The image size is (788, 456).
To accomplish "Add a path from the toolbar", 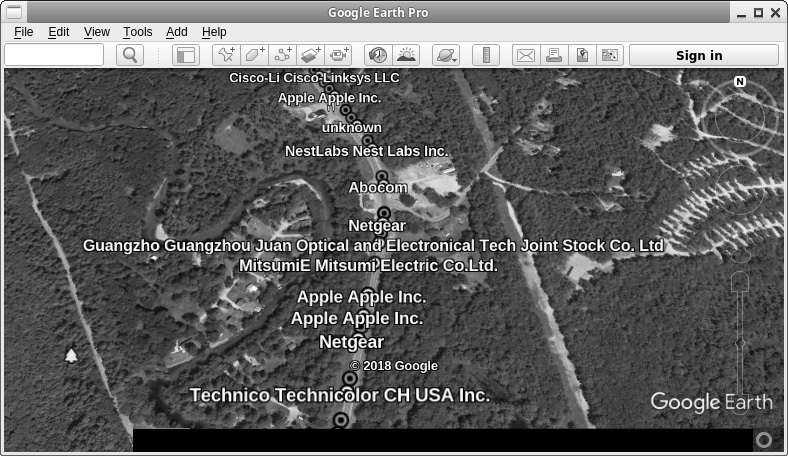I will pyautogui.click(x=283, y=55).
